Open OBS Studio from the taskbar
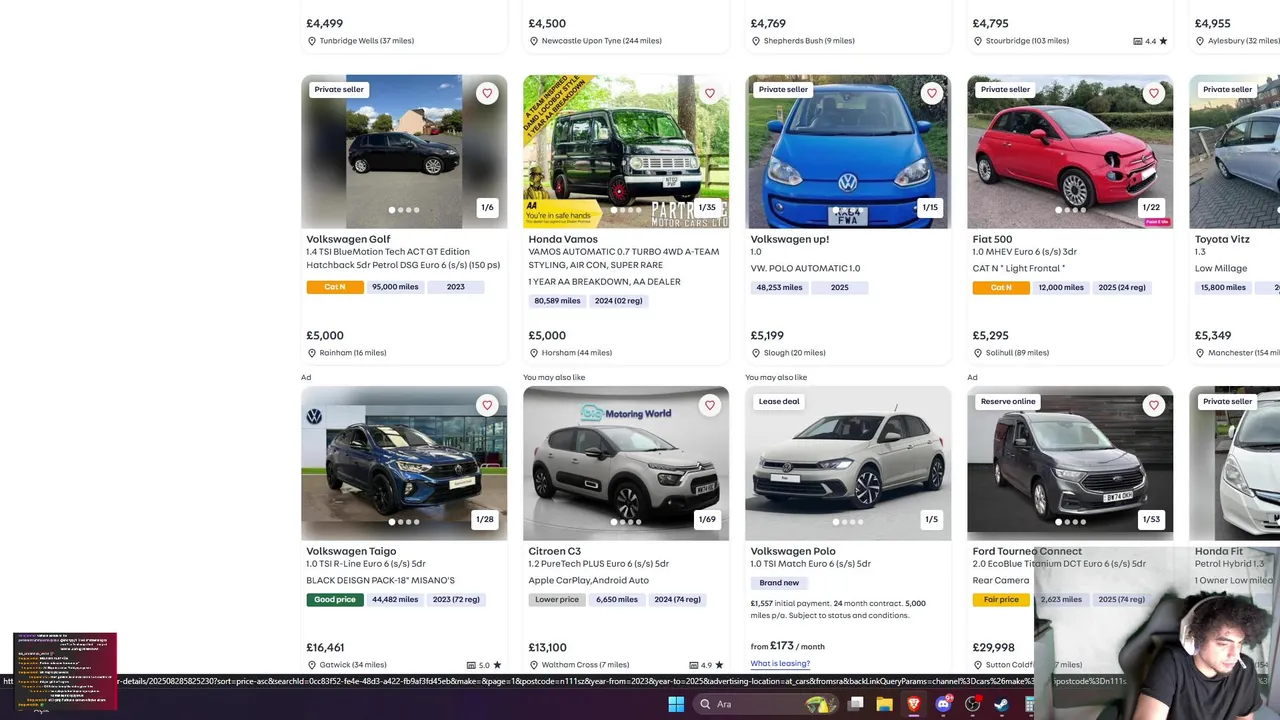This screenshot has width=1280, height=720. click(972, 704)
